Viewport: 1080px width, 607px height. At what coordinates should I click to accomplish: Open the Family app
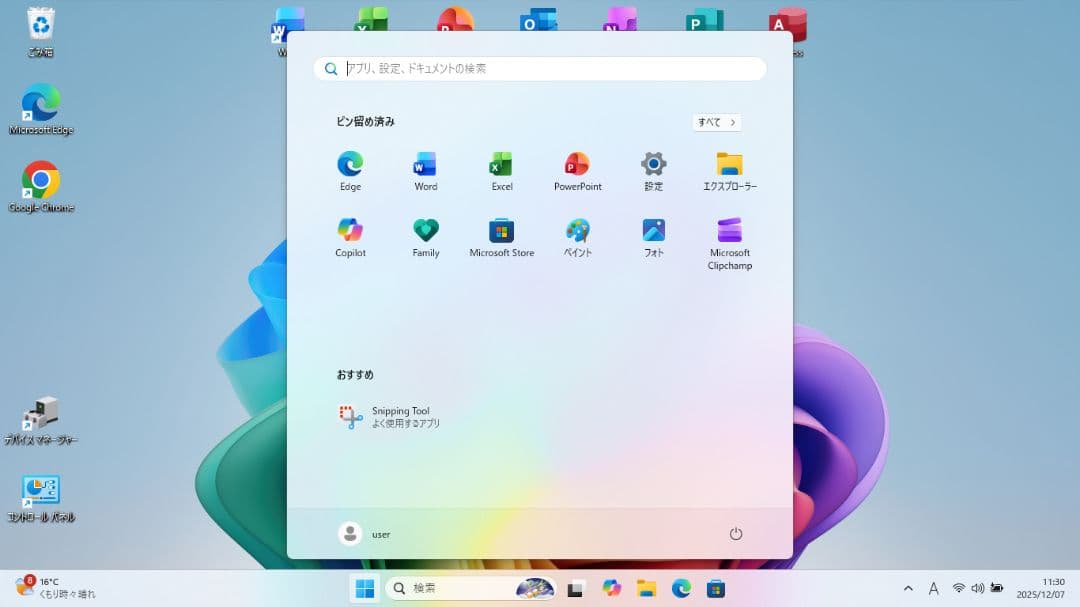425,237
